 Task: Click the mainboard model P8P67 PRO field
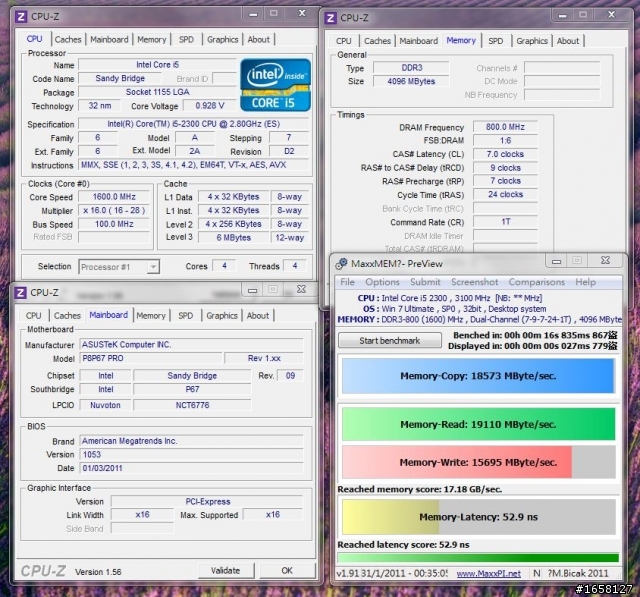coord(151,358)
